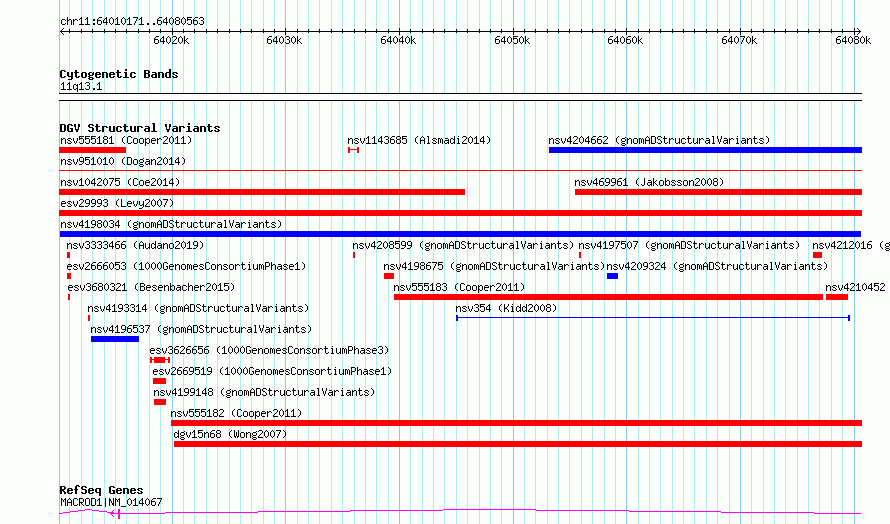Click the nsv4199148 gnomAD variant label
This screenshot has height=524, width=890.
265,392
